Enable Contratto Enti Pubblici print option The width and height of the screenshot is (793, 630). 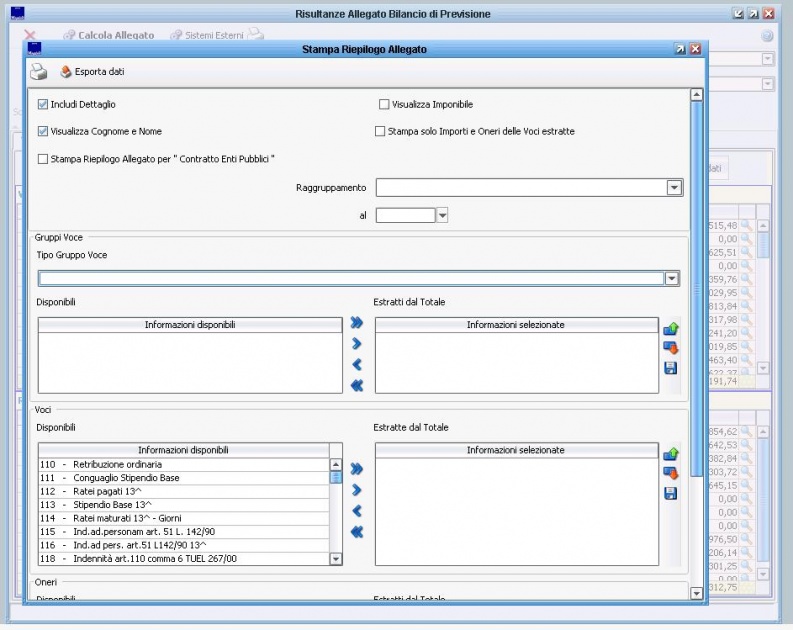point(43,158)
